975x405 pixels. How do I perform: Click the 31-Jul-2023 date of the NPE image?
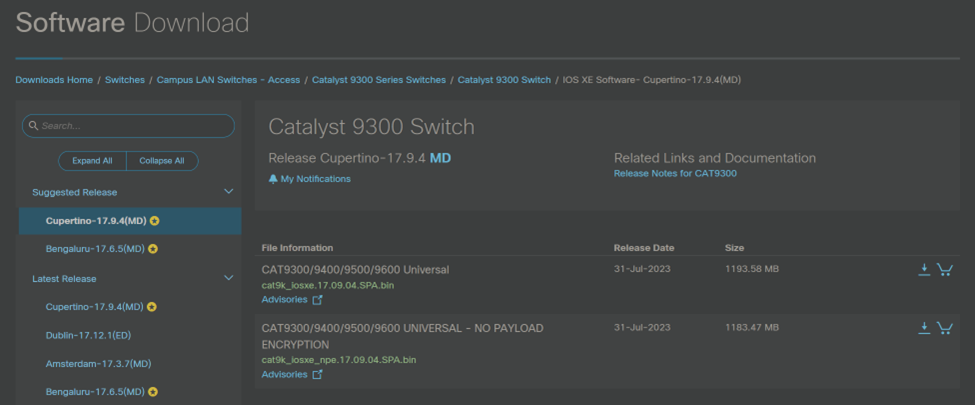pos(642,327)
